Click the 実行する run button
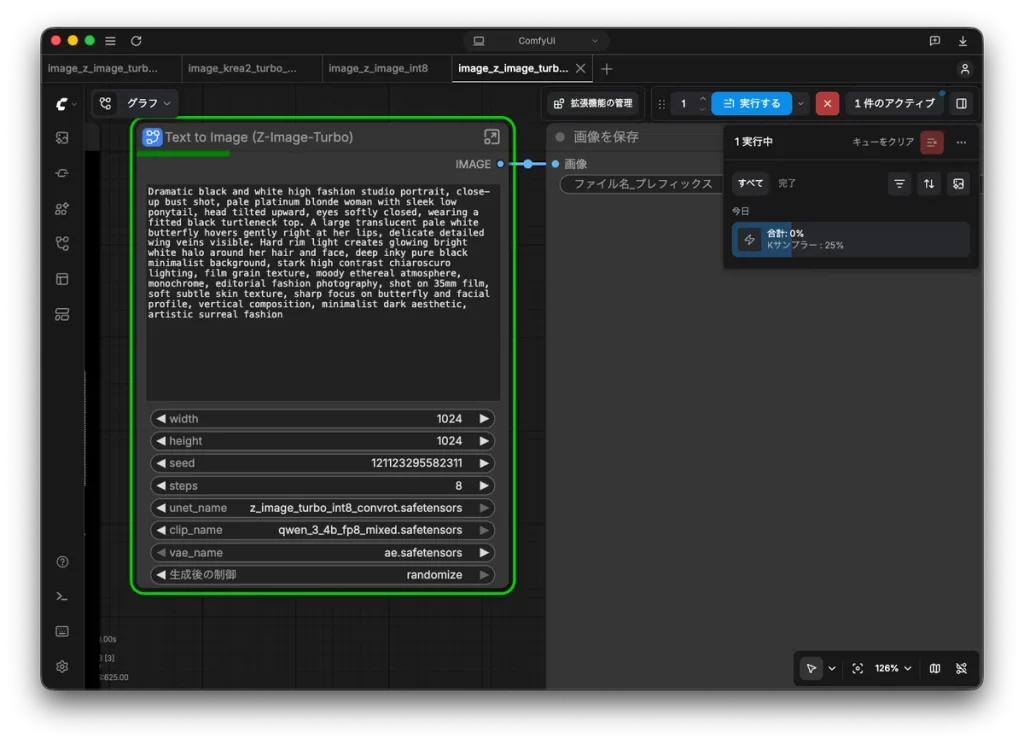This screenshot has height=744, width=1024. [x=751, y=103]
